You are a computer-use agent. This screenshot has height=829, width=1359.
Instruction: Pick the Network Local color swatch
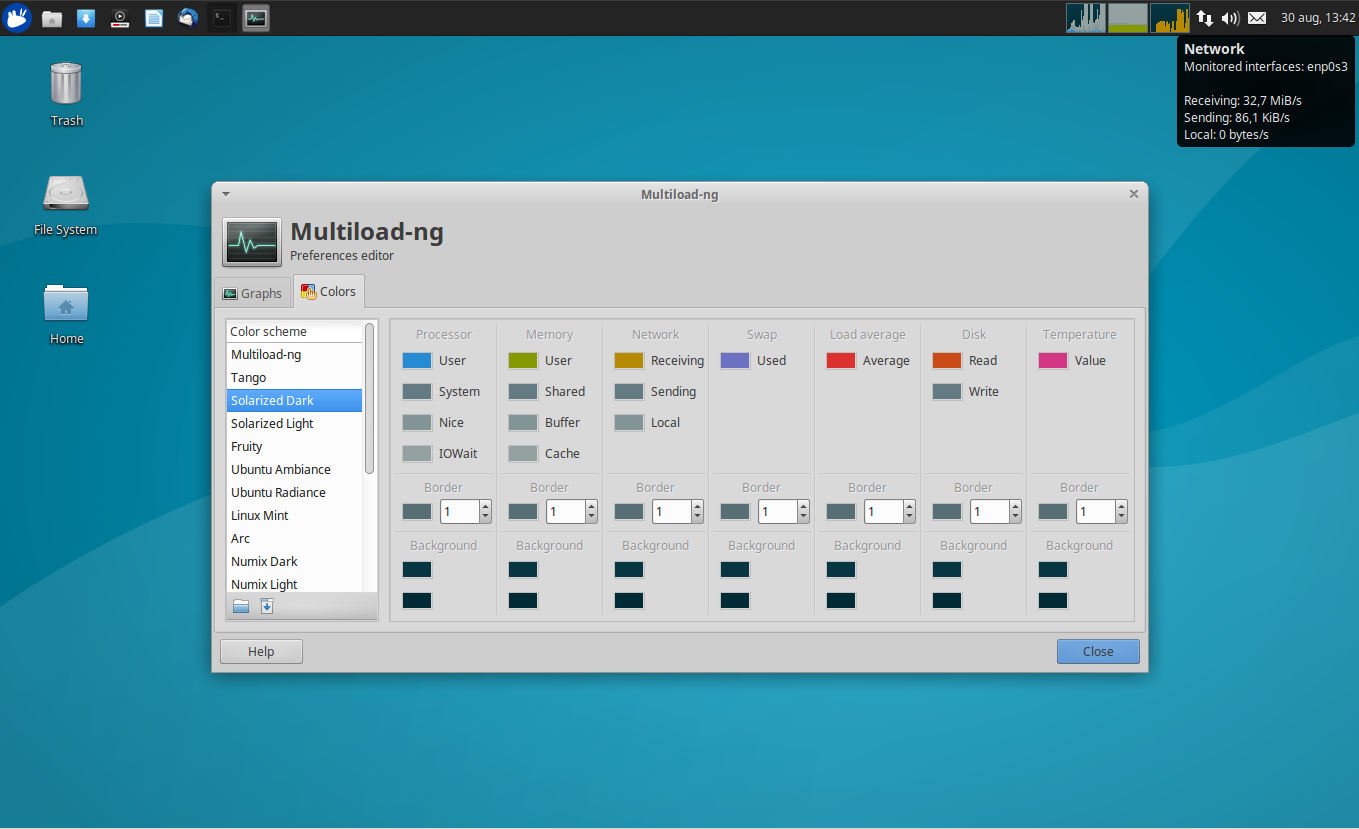(629, 422)
